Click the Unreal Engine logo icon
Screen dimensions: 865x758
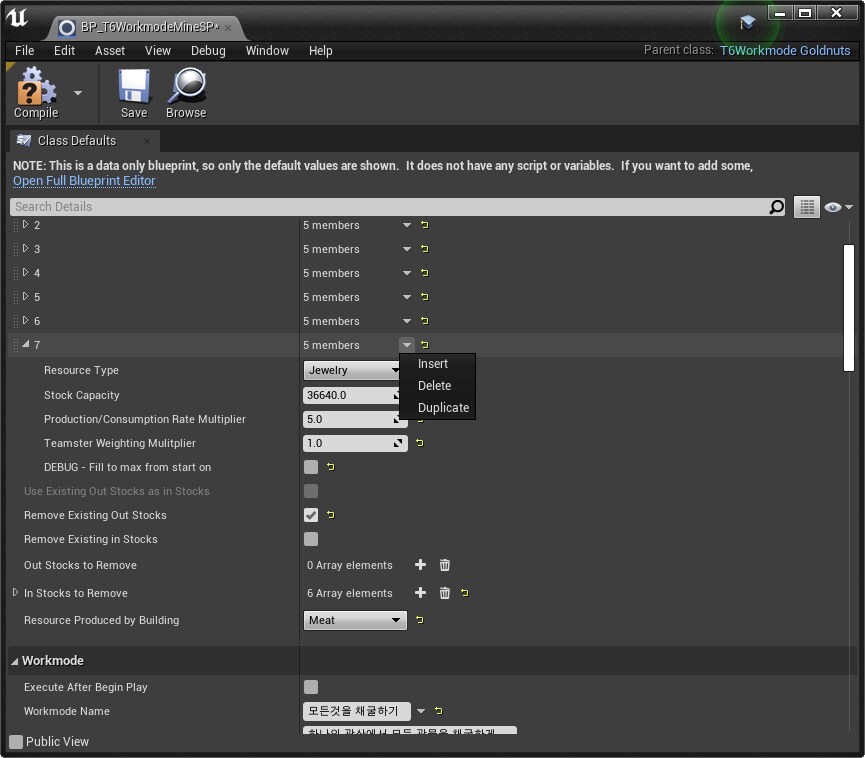[17, 17]
